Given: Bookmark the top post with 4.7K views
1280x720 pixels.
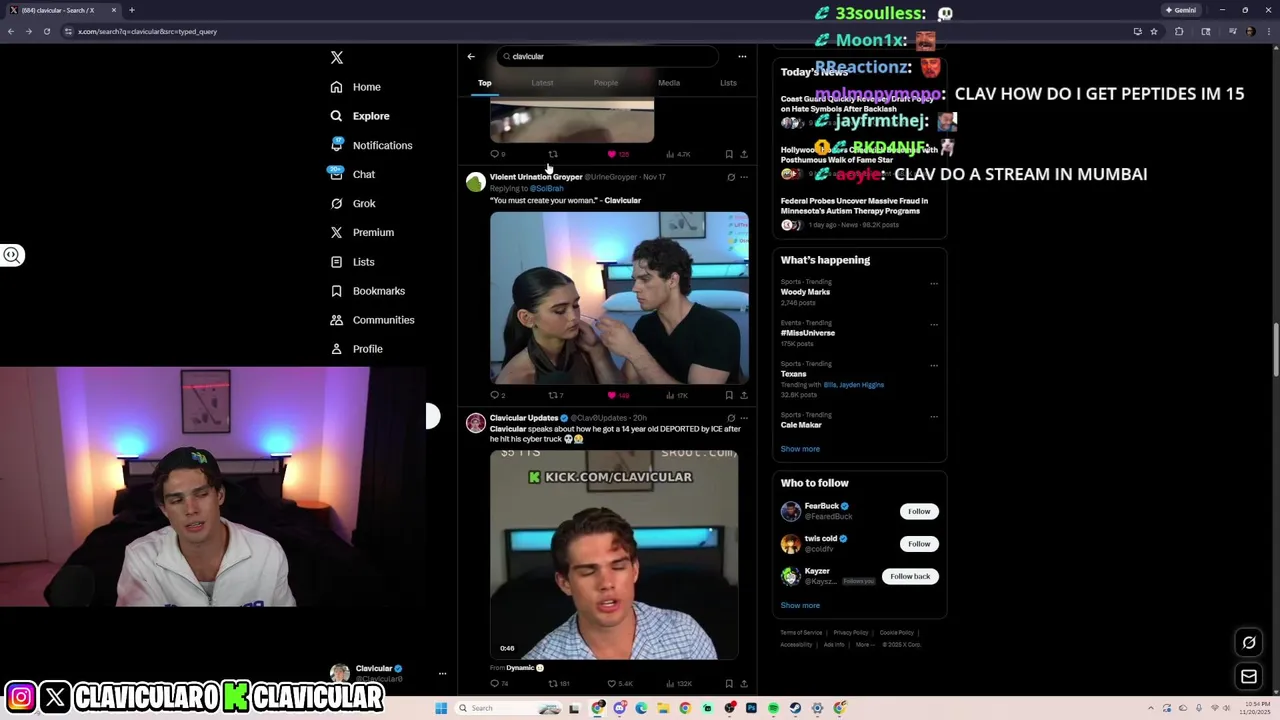Looking at the screenshot, I should pos(729,154).
